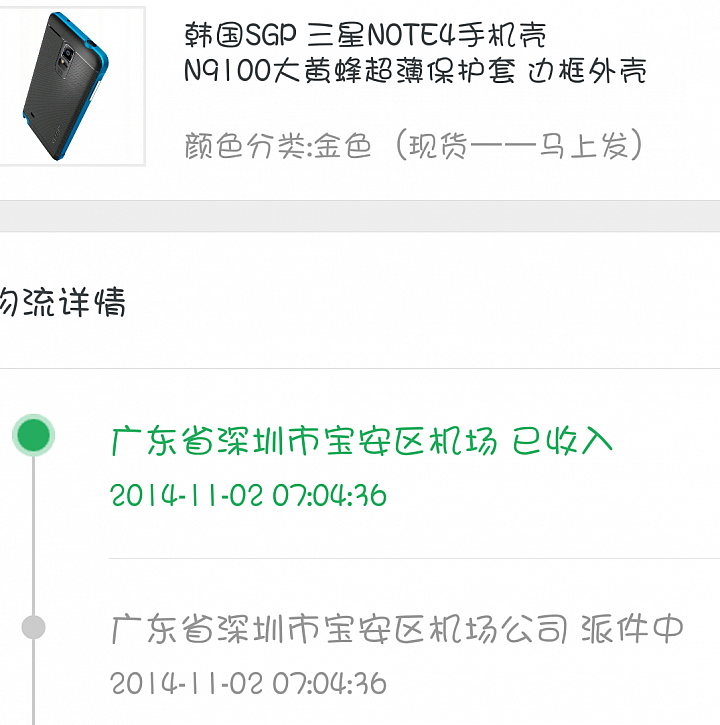Open product title 韩国SGP 三星NOTE4手机壳
The width and height of the screenshot is (720, 725).
click(x=365, y=35)
